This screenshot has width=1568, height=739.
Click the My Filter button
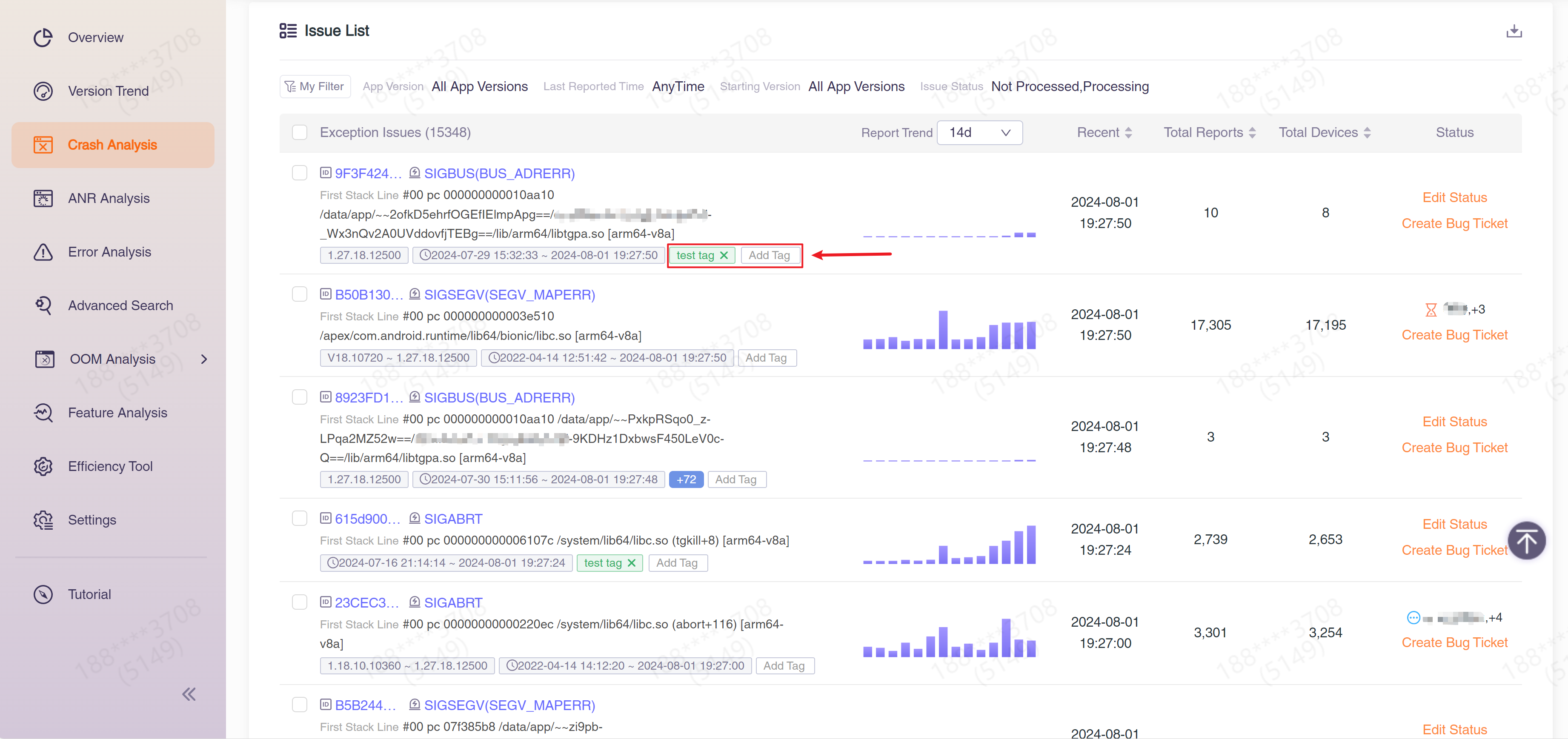[315, 86]
